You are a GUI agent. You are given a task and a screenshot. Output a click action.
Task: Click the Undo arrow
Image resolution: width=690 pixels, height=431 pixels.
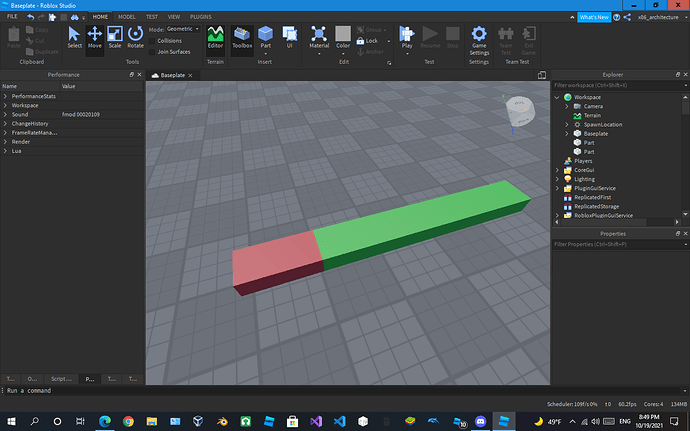pos(30,17)
